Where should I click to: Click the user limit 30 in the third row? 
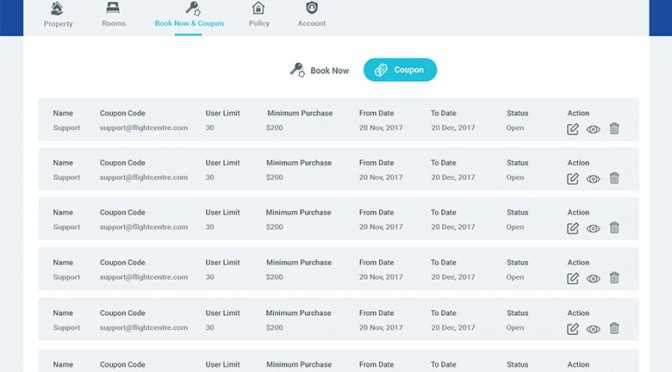click(x=210, y=227)
